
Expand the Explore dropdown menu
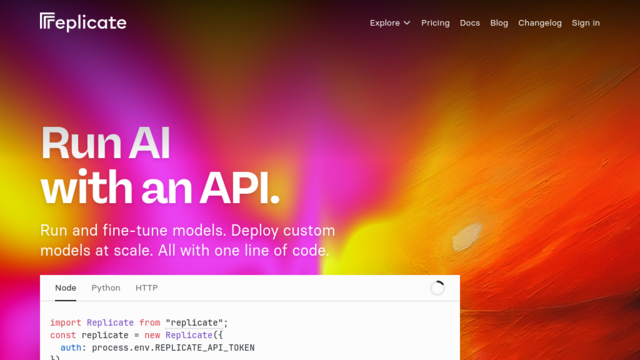pyautogui.click(x=390, y=23)
